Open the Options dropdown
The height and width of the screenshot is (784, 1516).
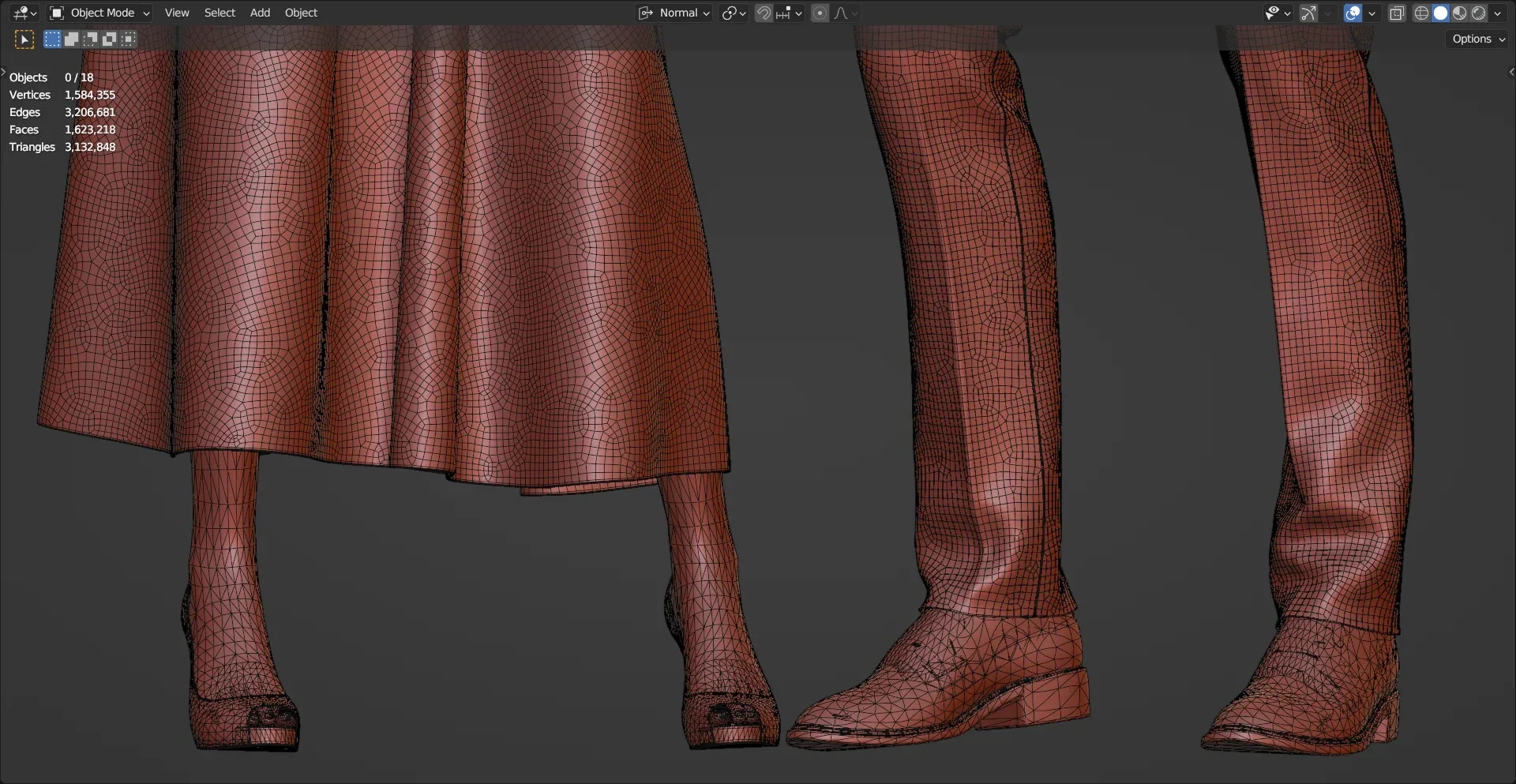click(1478, 39)
